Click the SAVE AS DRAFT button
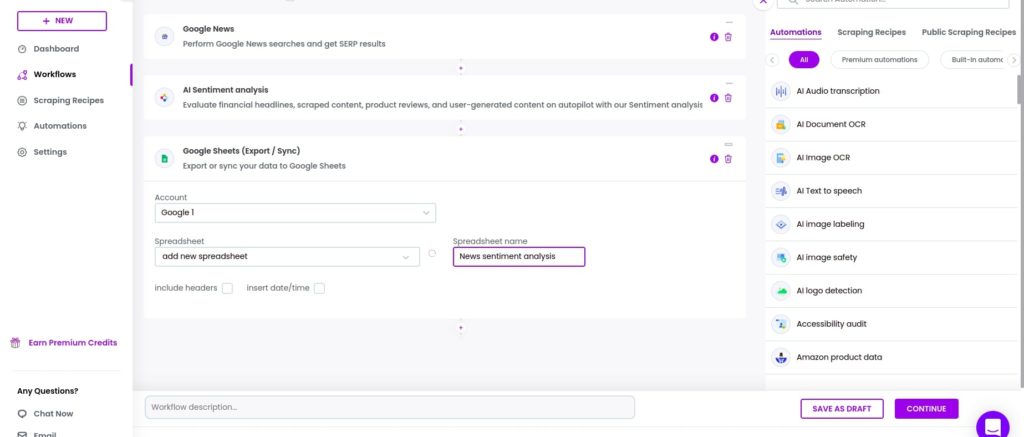The height and width of the screenshot is (437, 1024). (842, 409)
